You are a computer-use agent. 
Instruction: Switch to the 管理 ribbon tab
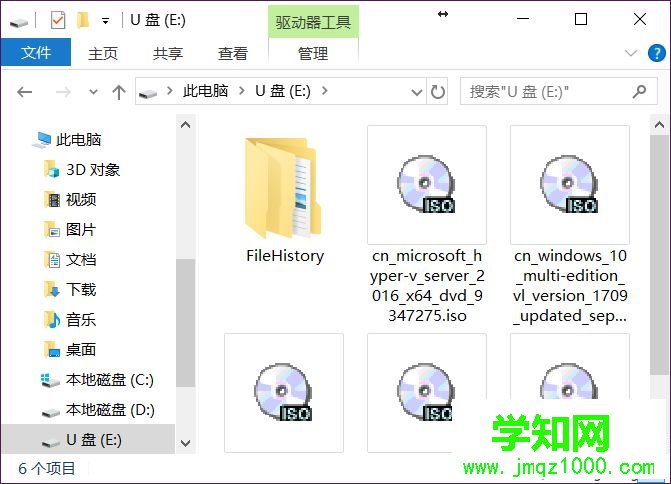click(x=313, y=53)
